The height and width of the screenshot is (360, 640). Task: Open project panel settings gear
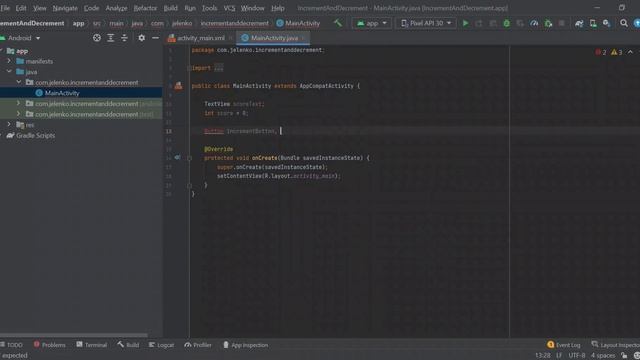[141, 38]
